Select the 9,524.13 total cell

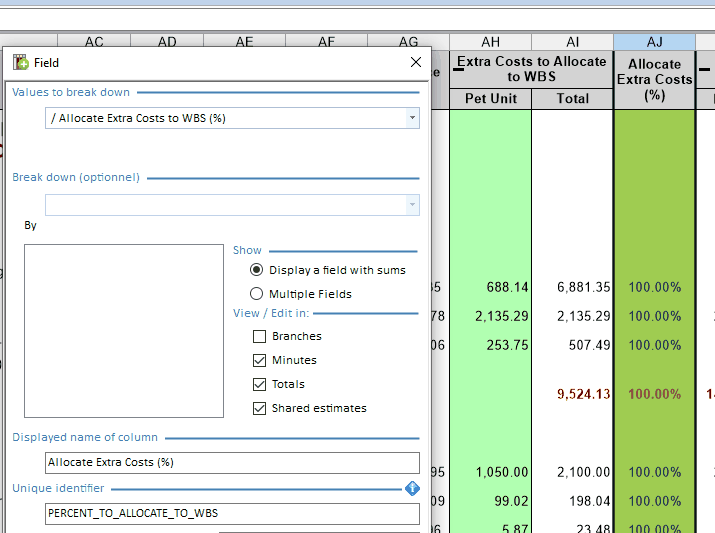[582, 394]
